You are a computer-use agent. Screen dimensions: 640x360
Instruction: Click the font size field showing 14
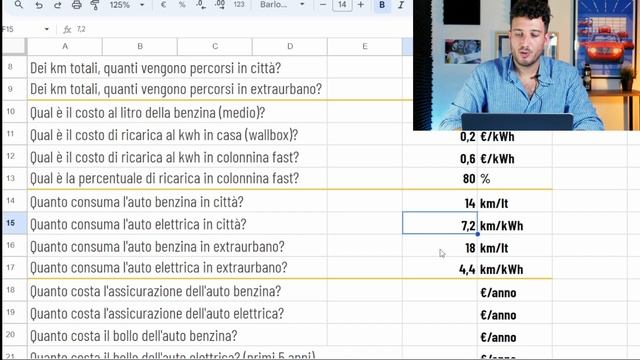(x=342, y=5)
